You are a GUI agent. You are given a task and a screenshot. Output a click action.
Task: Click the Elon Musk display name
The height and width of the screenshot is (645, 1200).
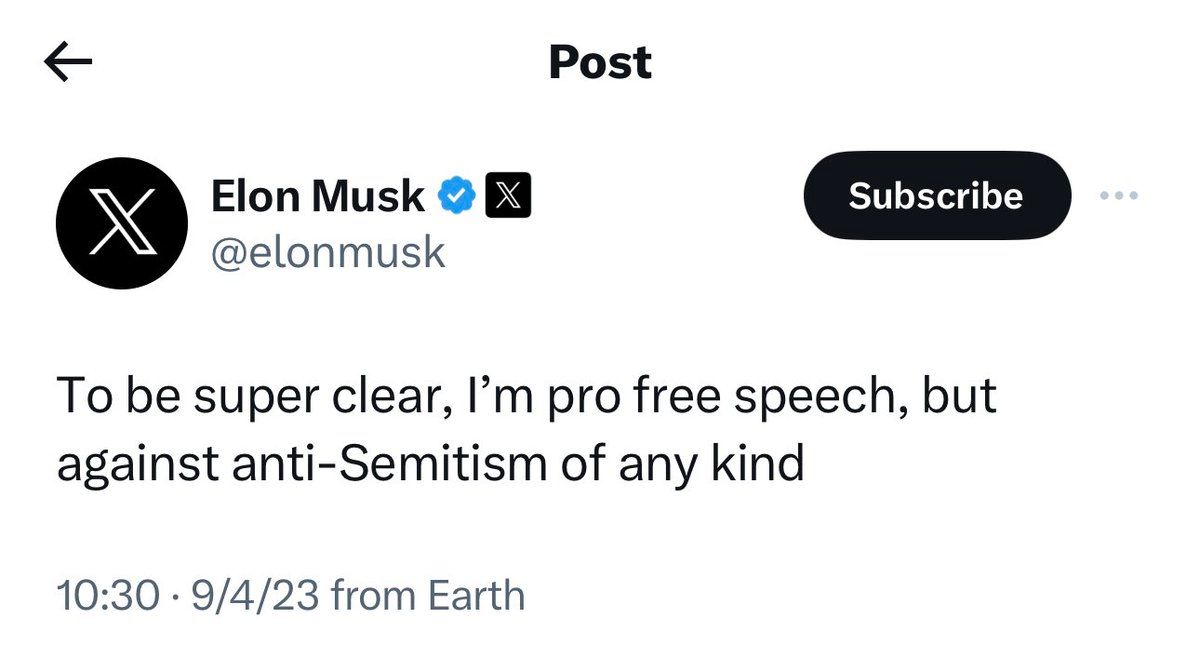pyautogui.click(x=318, y=197)
